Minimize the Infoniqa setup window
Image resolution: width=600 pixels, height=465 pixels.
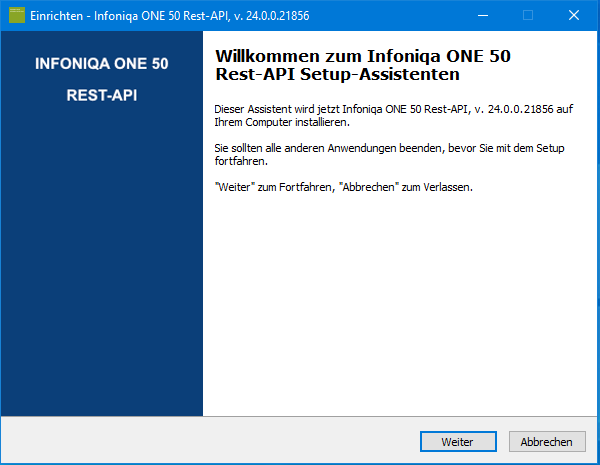coord(483,15)
